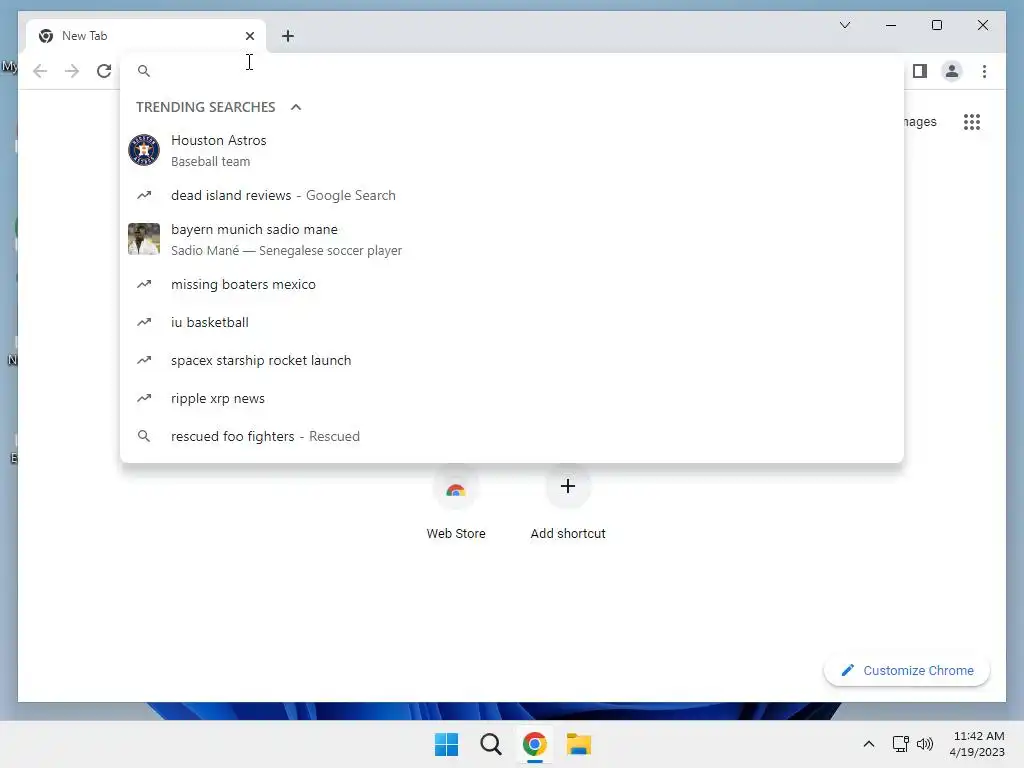1024x768 pixels.
Task: Click the Chrome taskbar icon
Action: (534, 744)
